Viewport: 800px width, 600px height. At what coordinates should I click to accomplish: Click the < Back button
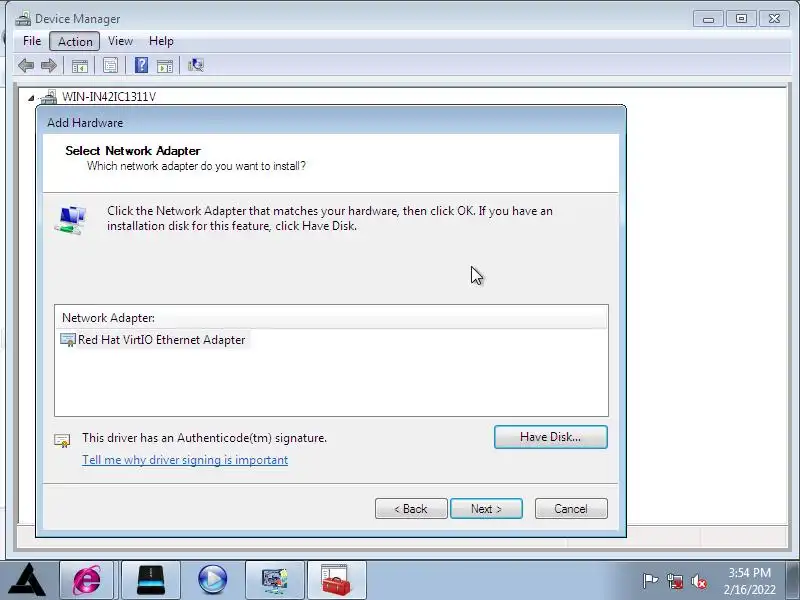point(411,509)
